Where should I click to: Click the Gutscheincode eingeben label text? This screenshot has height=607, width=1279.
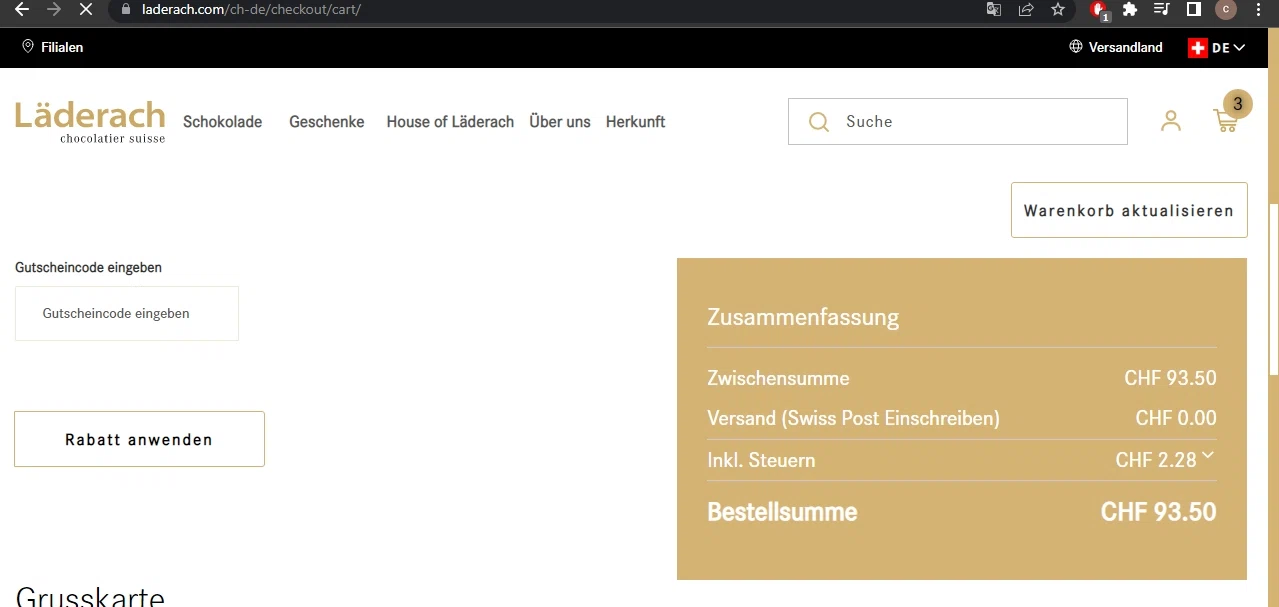[x=88, y=267]
